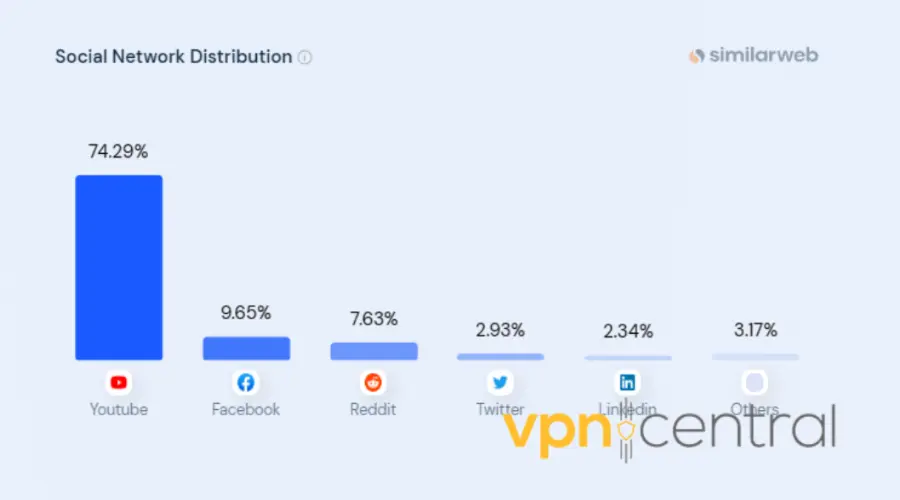900x500 pixels.
Task: Click the Twitter bird icon
Action: (x=500, y=382)
